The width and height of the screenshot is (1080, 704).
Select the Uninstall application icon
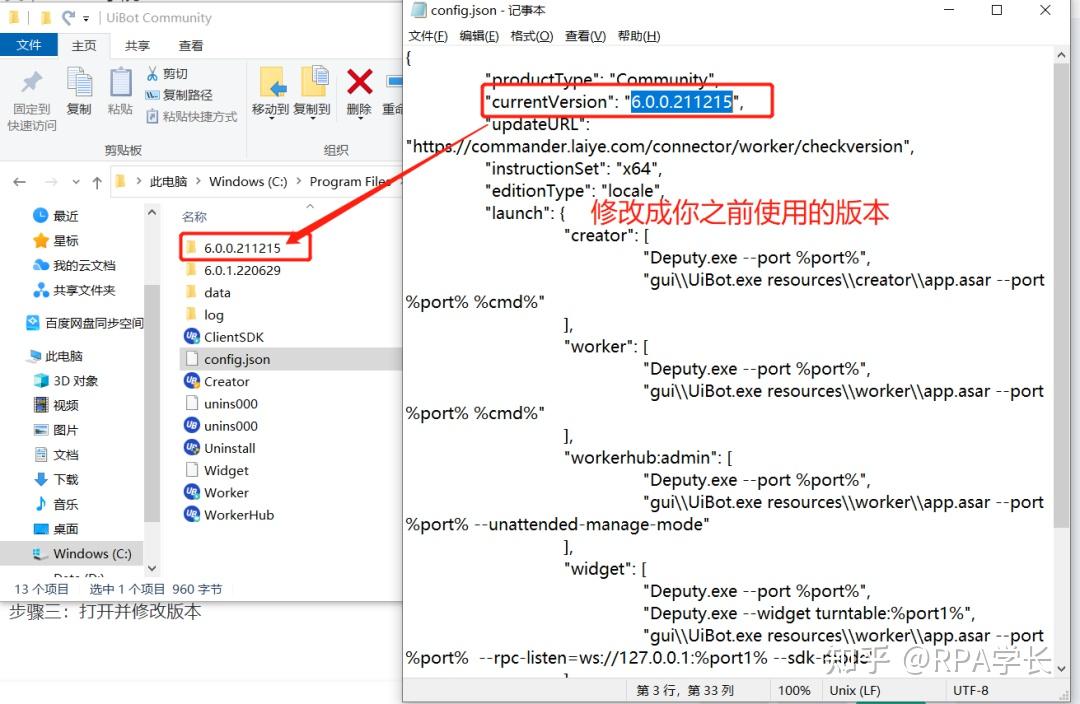point(191,448)
